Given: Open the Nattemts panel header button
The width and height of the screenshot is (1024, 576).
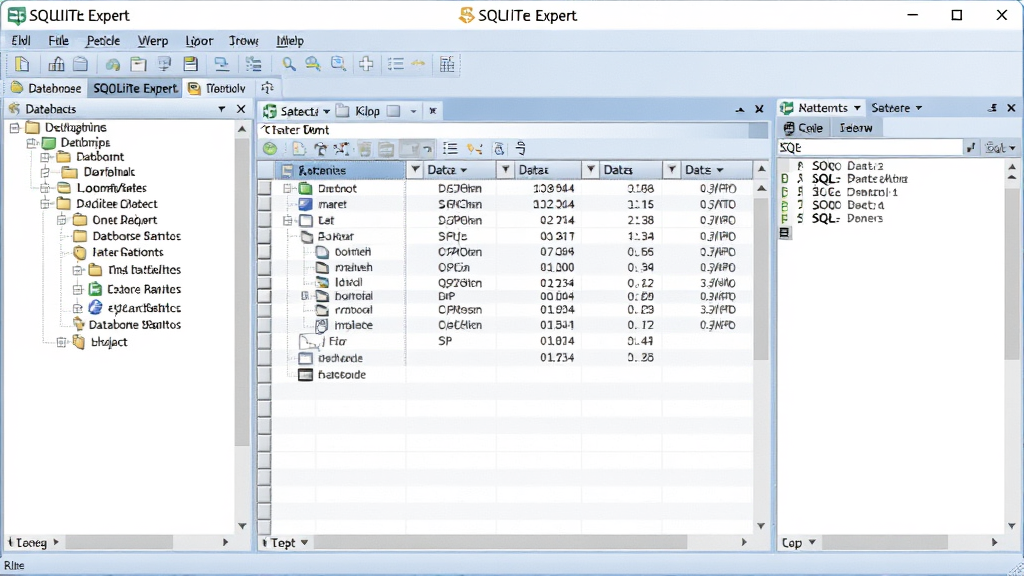Looking at the screenshot, I should (822, 108).
